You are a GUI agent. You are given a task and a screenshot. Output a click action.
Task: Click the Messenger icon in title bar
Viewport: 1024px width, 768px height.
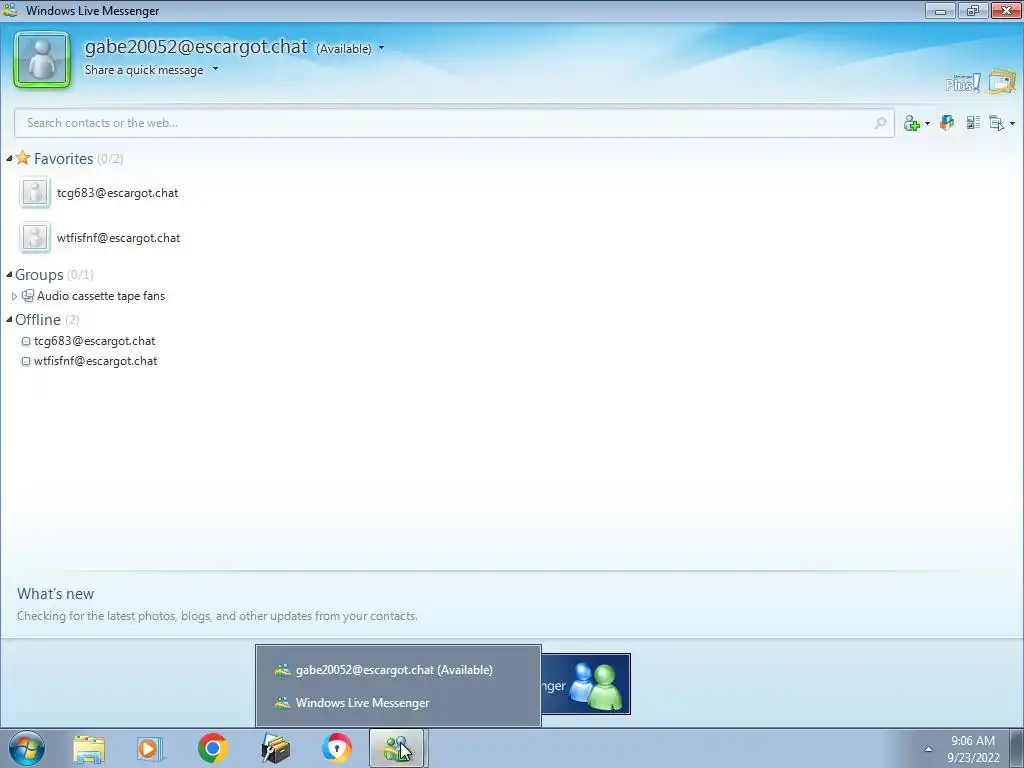pyautogui.click(x=10, y=10)
